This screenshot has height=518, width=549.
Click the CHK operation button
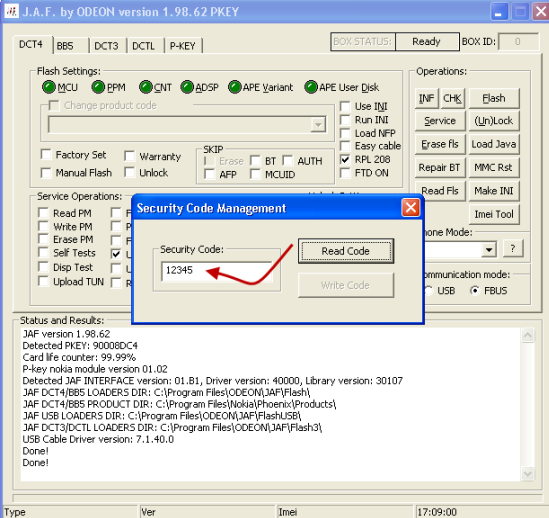[x=452, y=98]
